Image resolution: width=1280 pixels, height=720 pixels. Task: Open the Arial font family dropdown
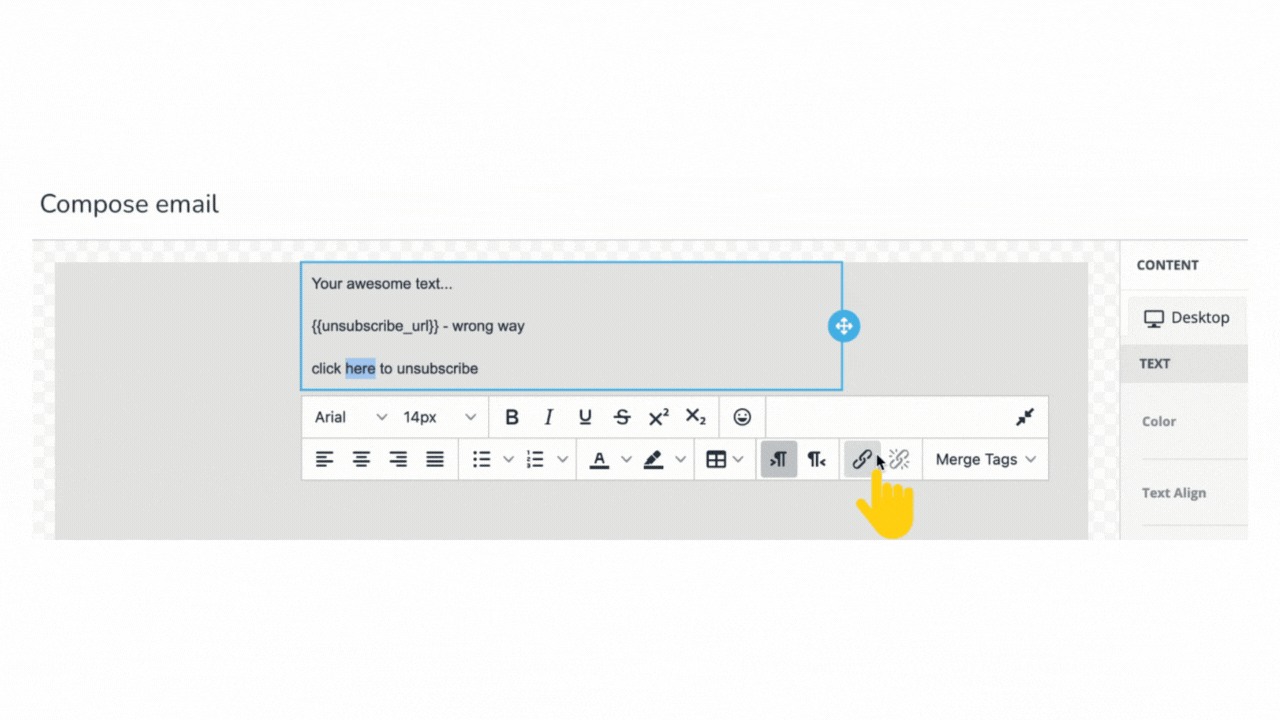[350, 417]
